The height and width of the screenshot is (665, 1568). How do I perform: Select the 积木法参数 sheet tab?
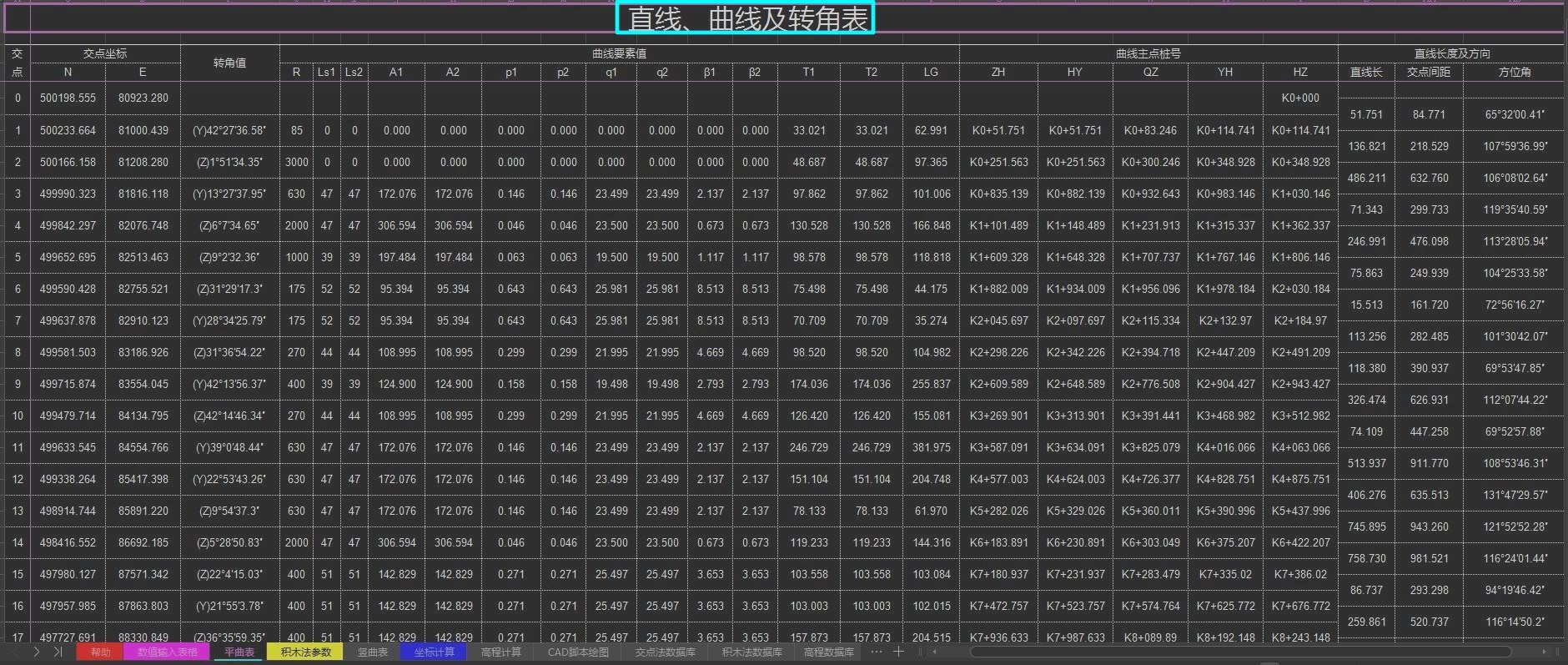click(305, 652)
